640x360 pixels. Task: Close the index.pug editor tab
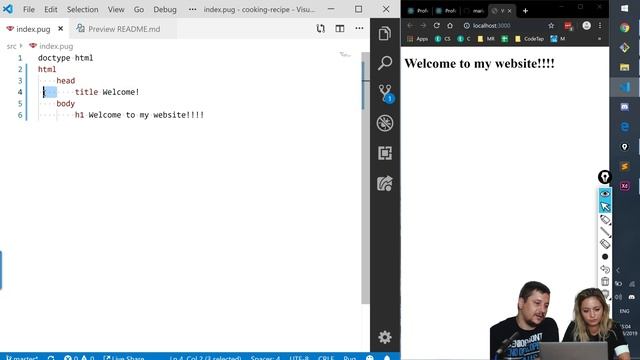[60, 29]
